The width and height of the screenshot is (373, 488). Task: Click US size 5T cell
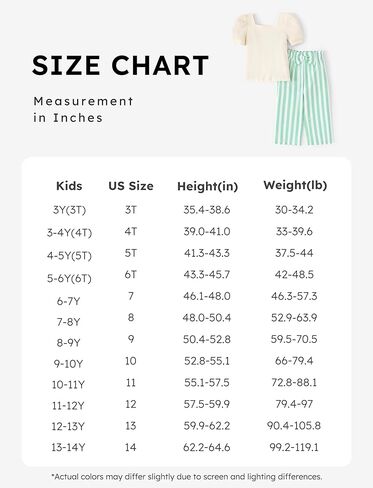[x=131, y=253]
